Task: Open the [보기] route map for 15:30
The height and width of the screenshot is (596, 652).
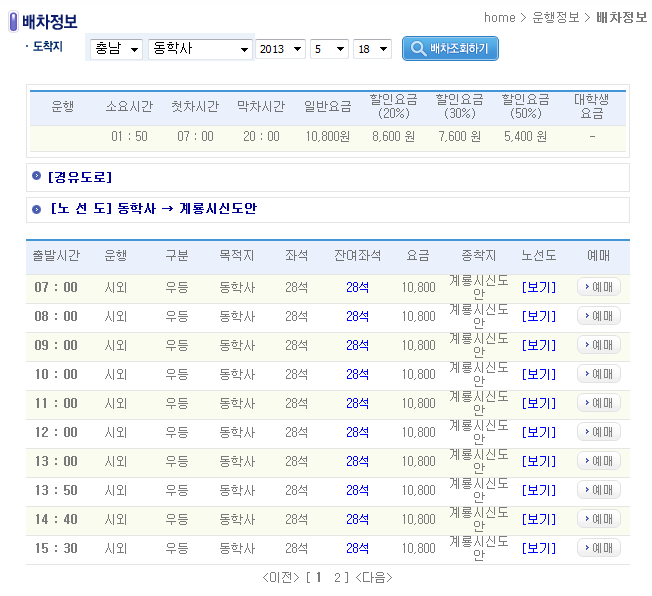Action: click(539, 549)
